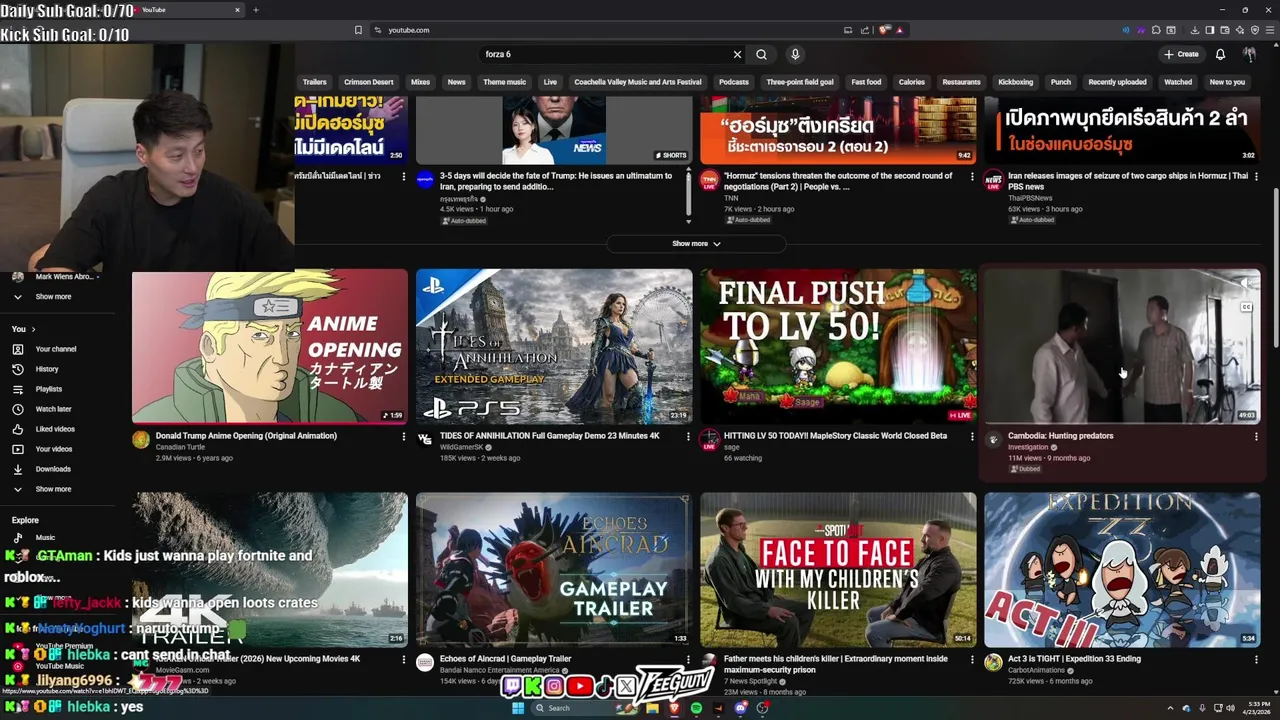This screenshot has width=1280, height=720.
Task: Expand the You section chevron
Action: (33, 329)
